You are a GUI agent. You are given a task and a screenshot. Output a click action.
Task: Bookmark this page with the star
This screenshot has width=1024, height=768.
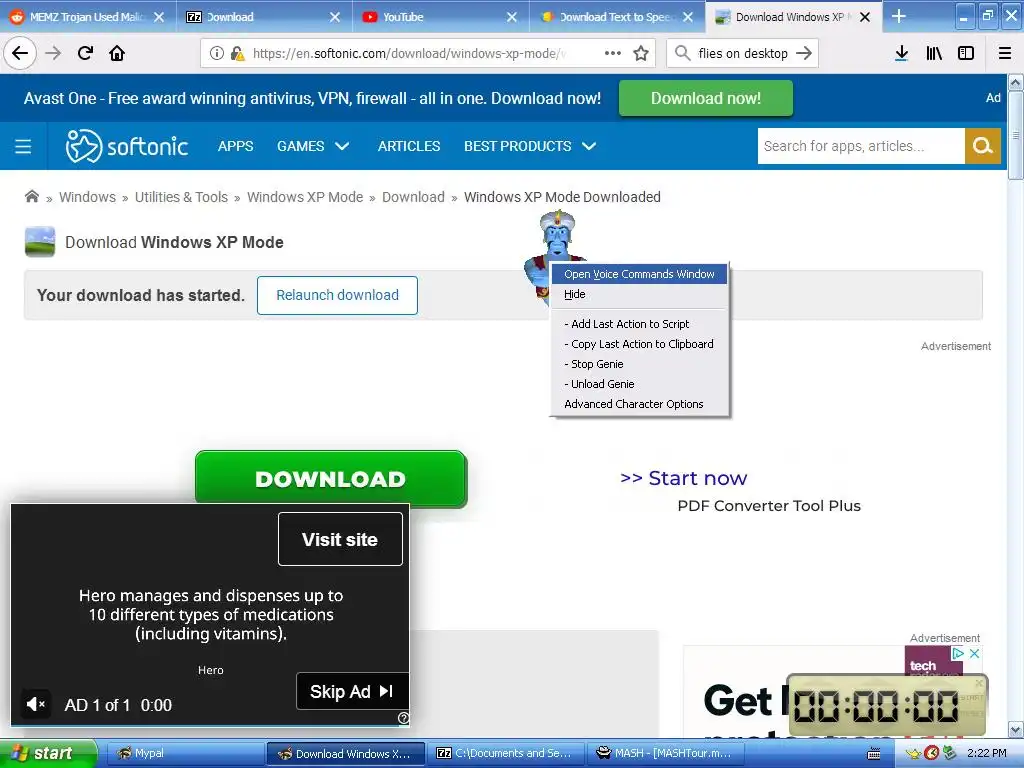pos(641,54)
